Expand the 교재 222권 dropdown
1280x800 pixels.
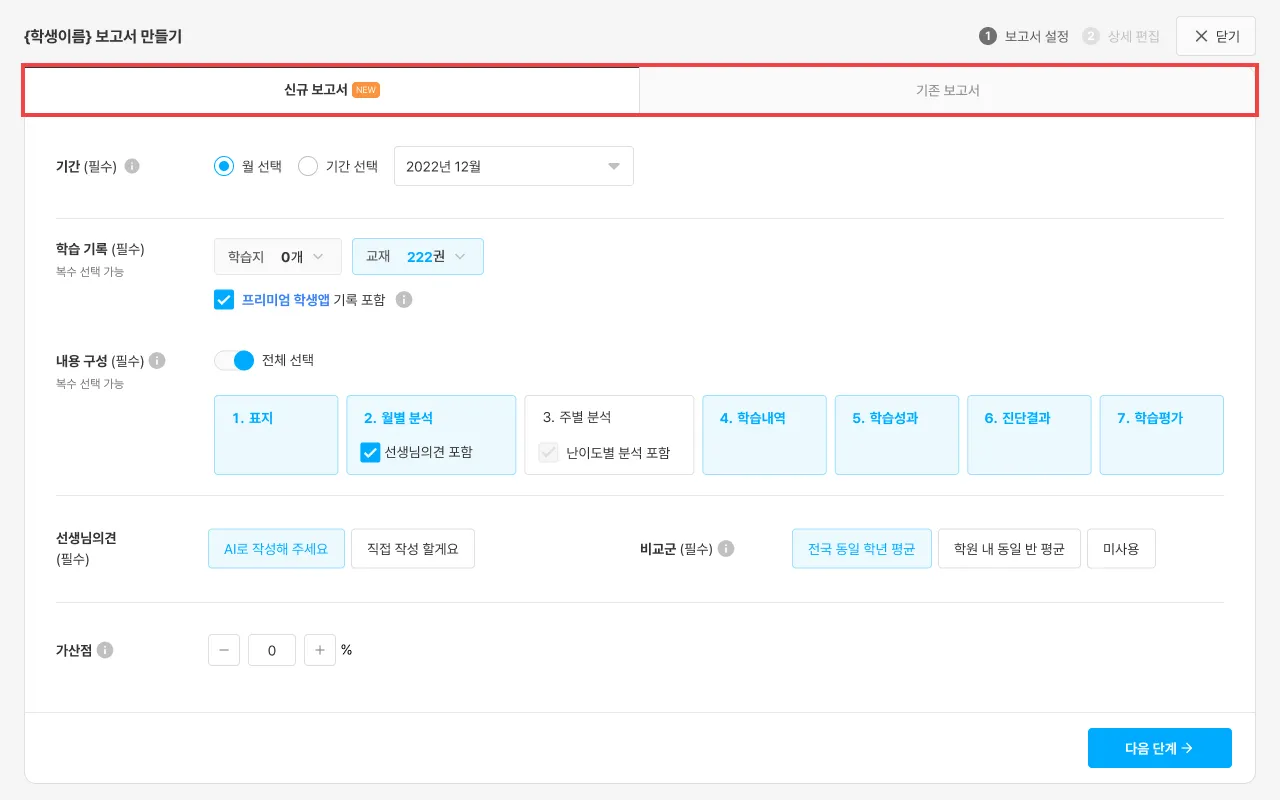(x=418, y=257)
